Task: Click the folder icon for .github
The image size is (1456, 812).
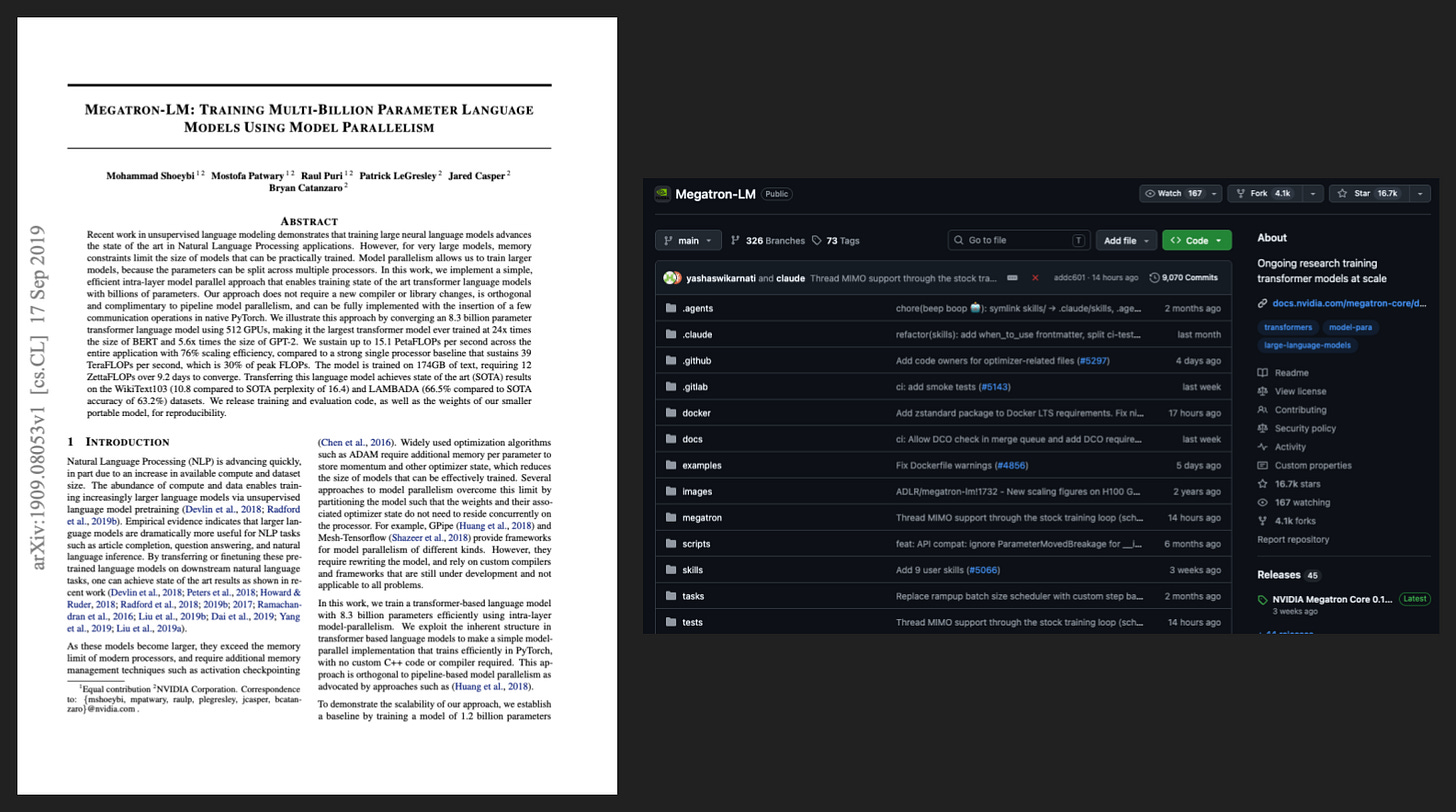Action: coord(671,360)
